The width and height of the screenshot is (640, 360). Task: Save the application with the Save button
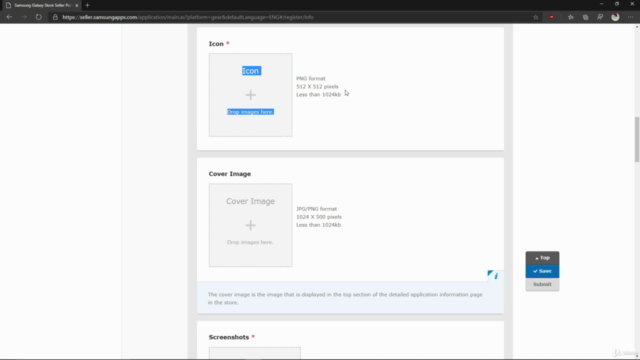tap(542, 271)
